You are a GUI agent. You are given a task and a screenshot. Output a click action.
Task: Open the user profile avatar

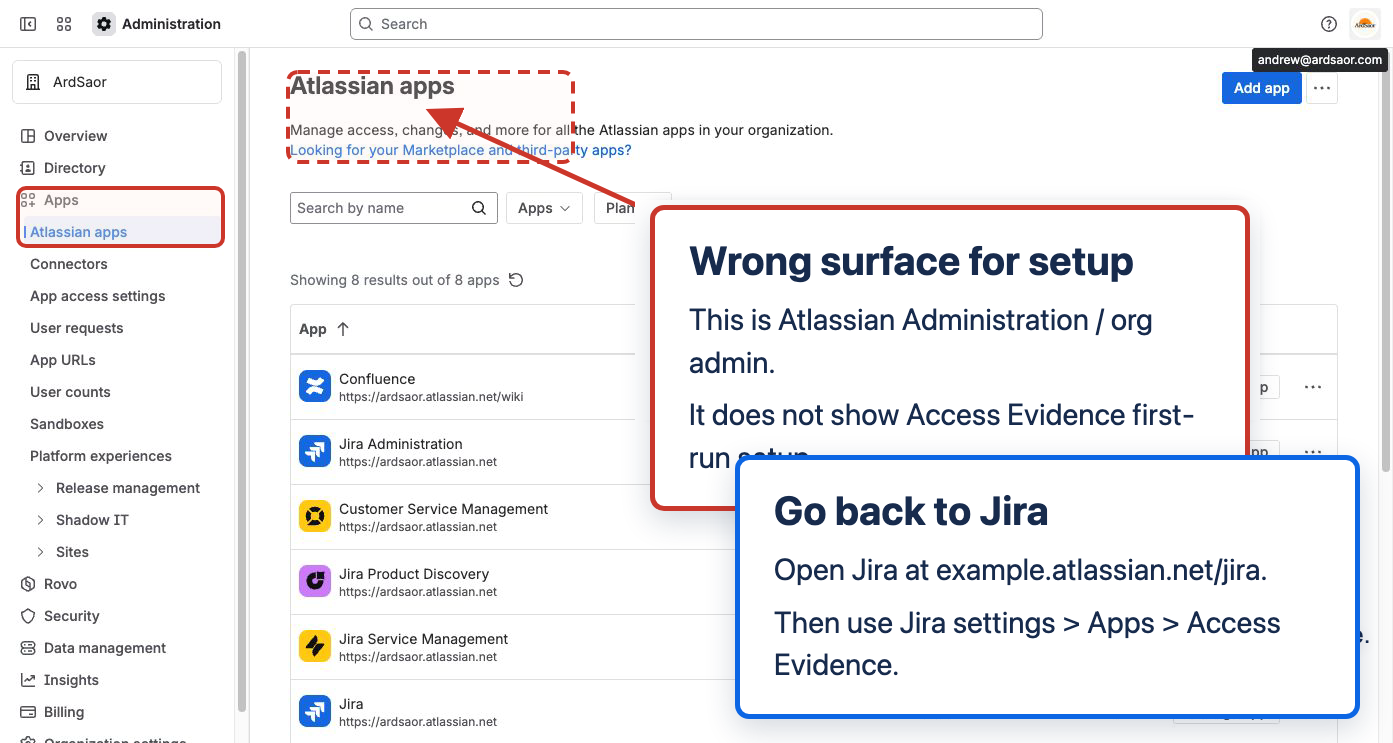[x=1365, y=24]
